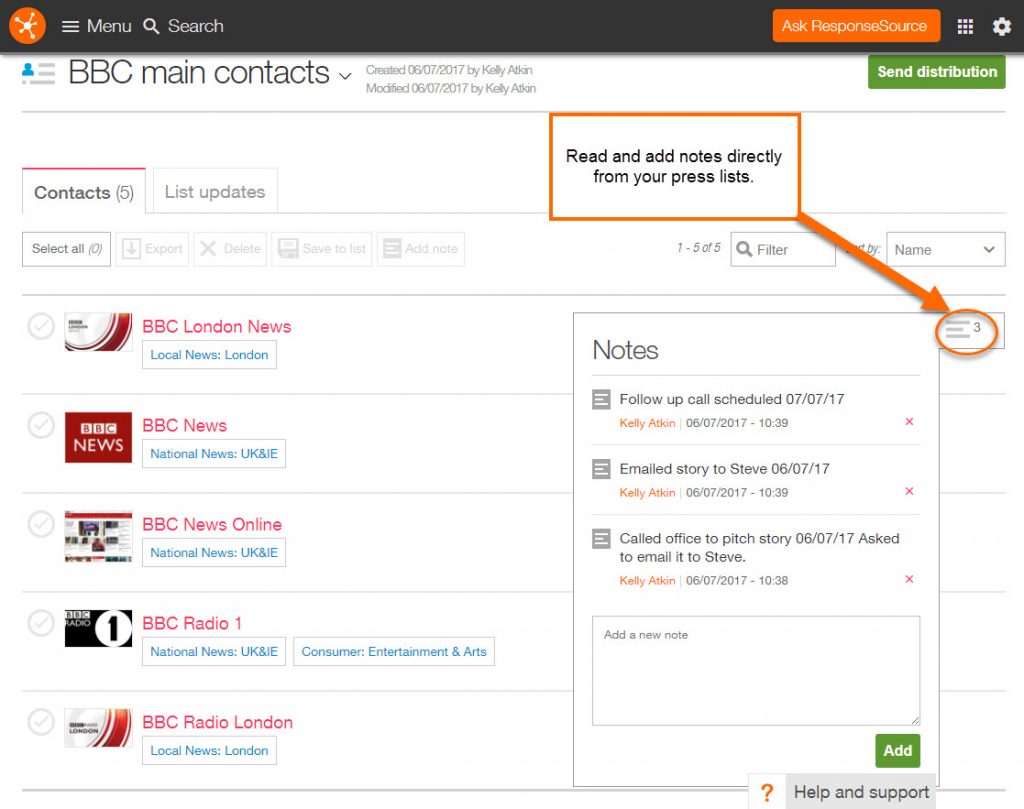The width and height of the screenshot is (1024, 809).
Task: Click the ResponseSource orange logo
Action: [27, 26]
